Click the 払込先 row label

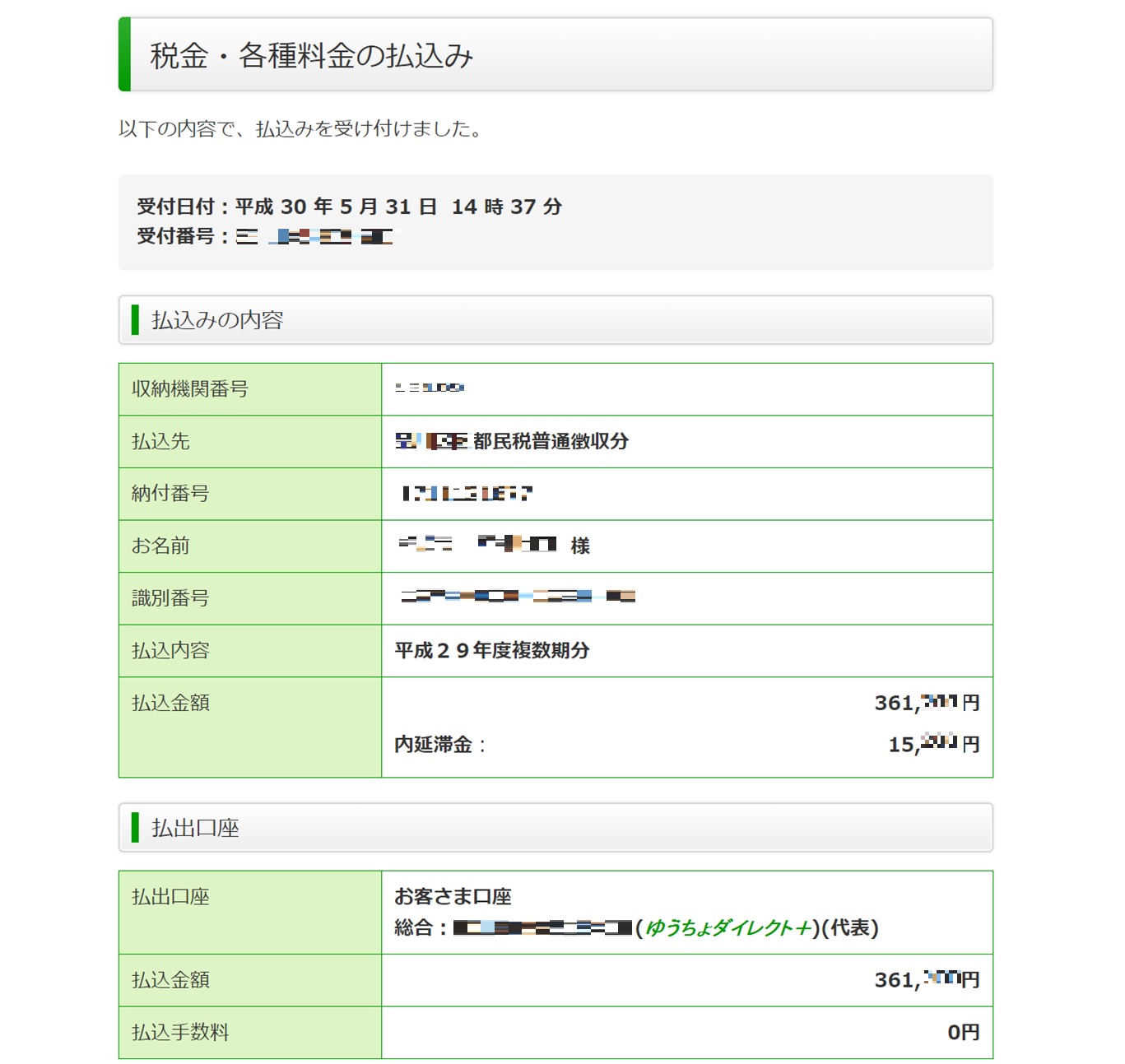(160, 442)
